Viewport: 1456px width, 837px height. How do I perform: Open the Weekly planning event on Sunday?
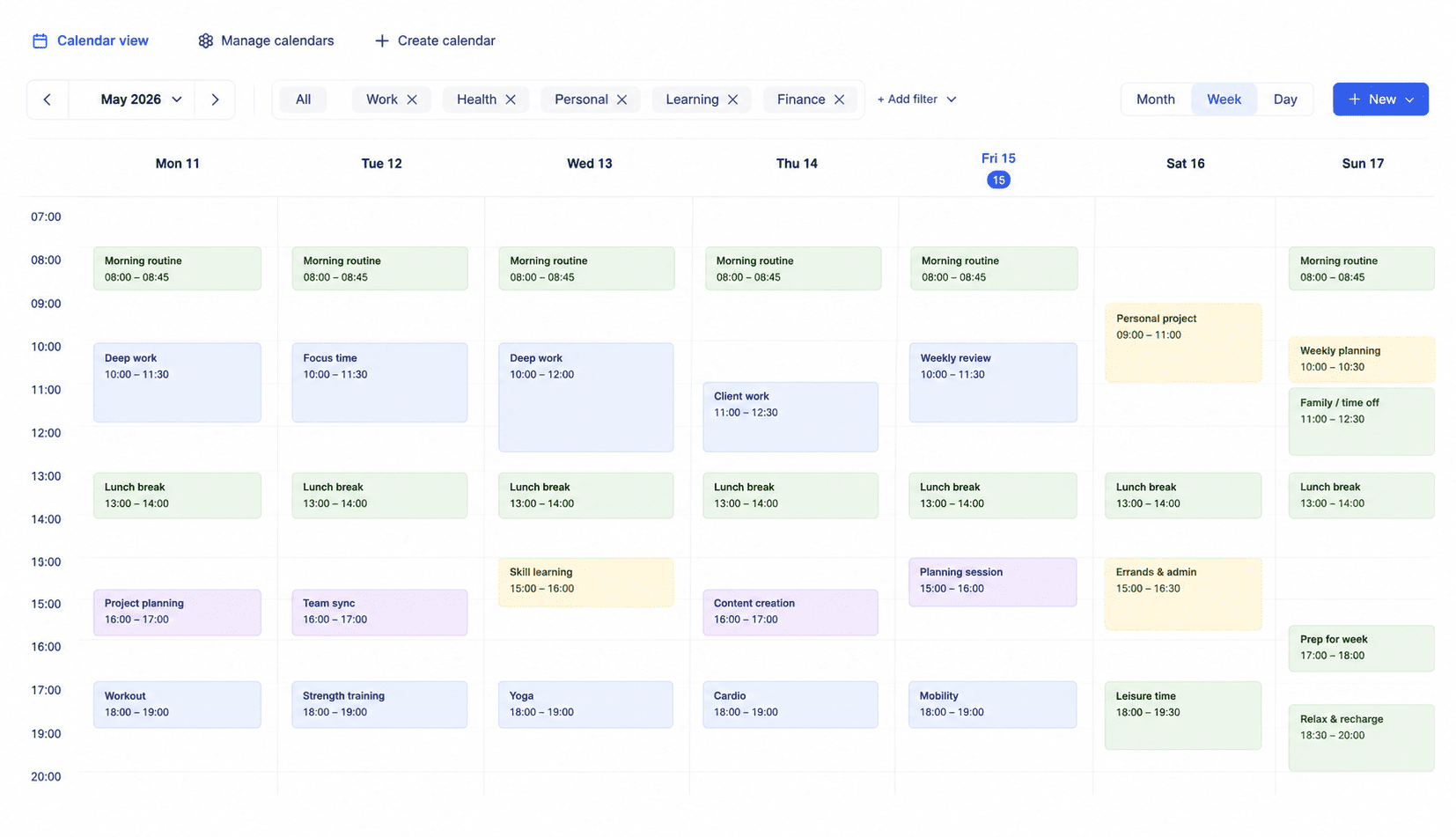click(1361, 359)
